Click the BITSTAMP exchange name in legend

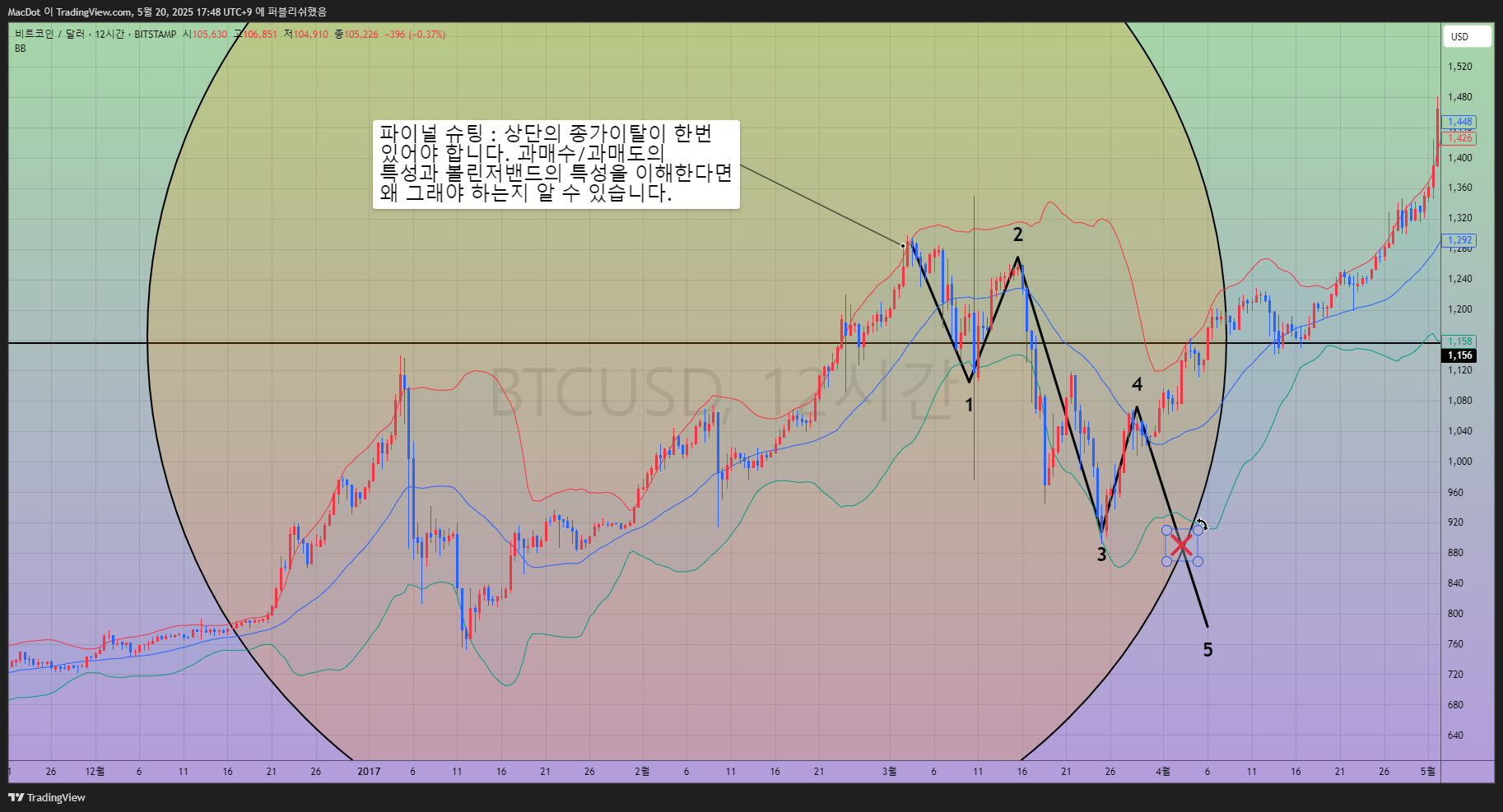[x=155, y=35]
